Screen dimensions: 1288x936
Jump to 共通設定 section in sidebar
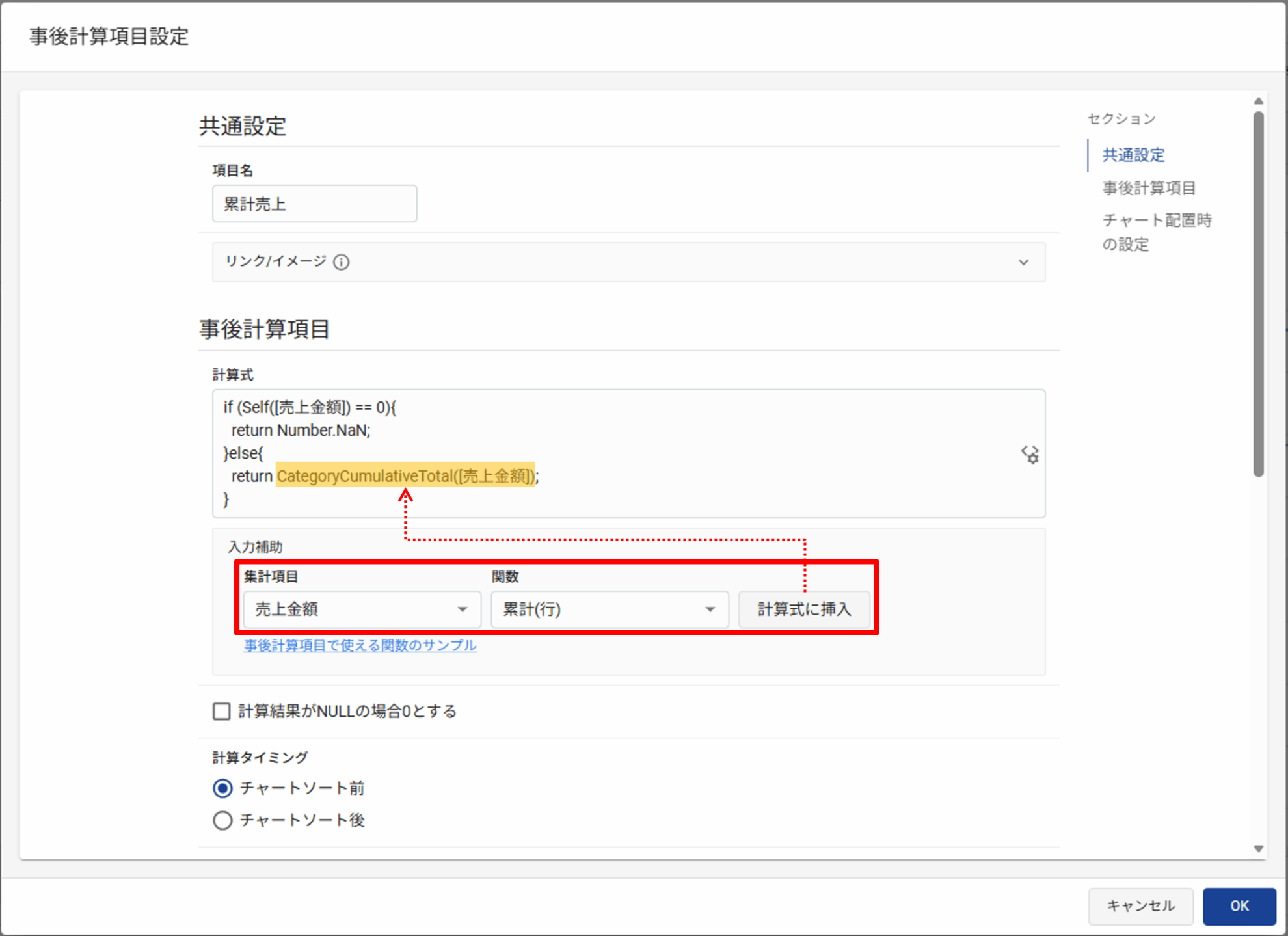coord(1133,155)
